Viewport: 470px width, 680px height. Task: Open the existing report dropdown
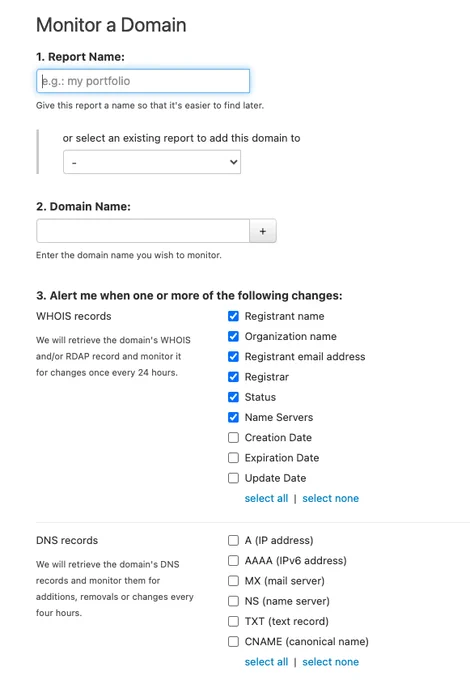coord(152,162)
